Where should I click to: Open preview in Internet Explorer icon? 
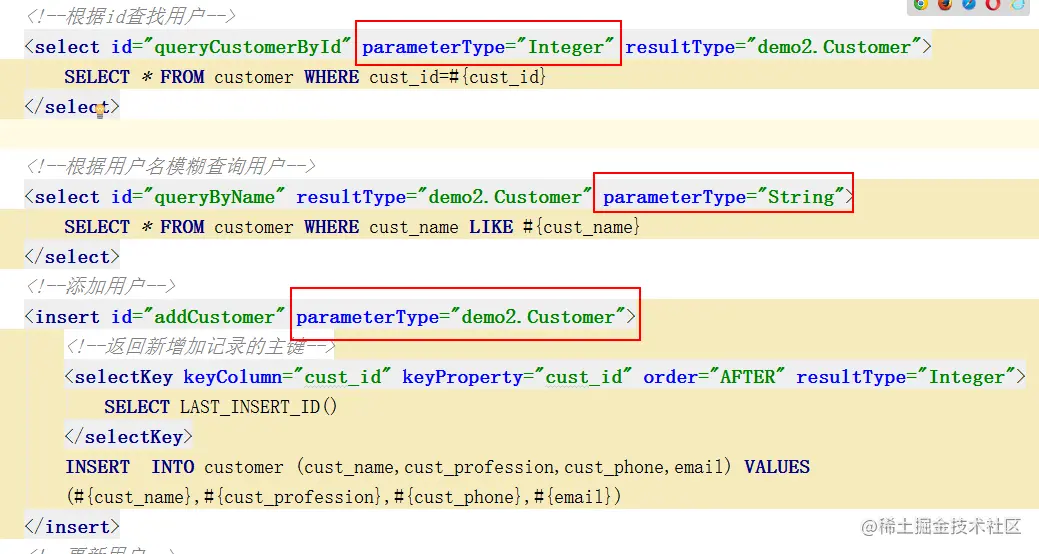(x=1017, y=5)
